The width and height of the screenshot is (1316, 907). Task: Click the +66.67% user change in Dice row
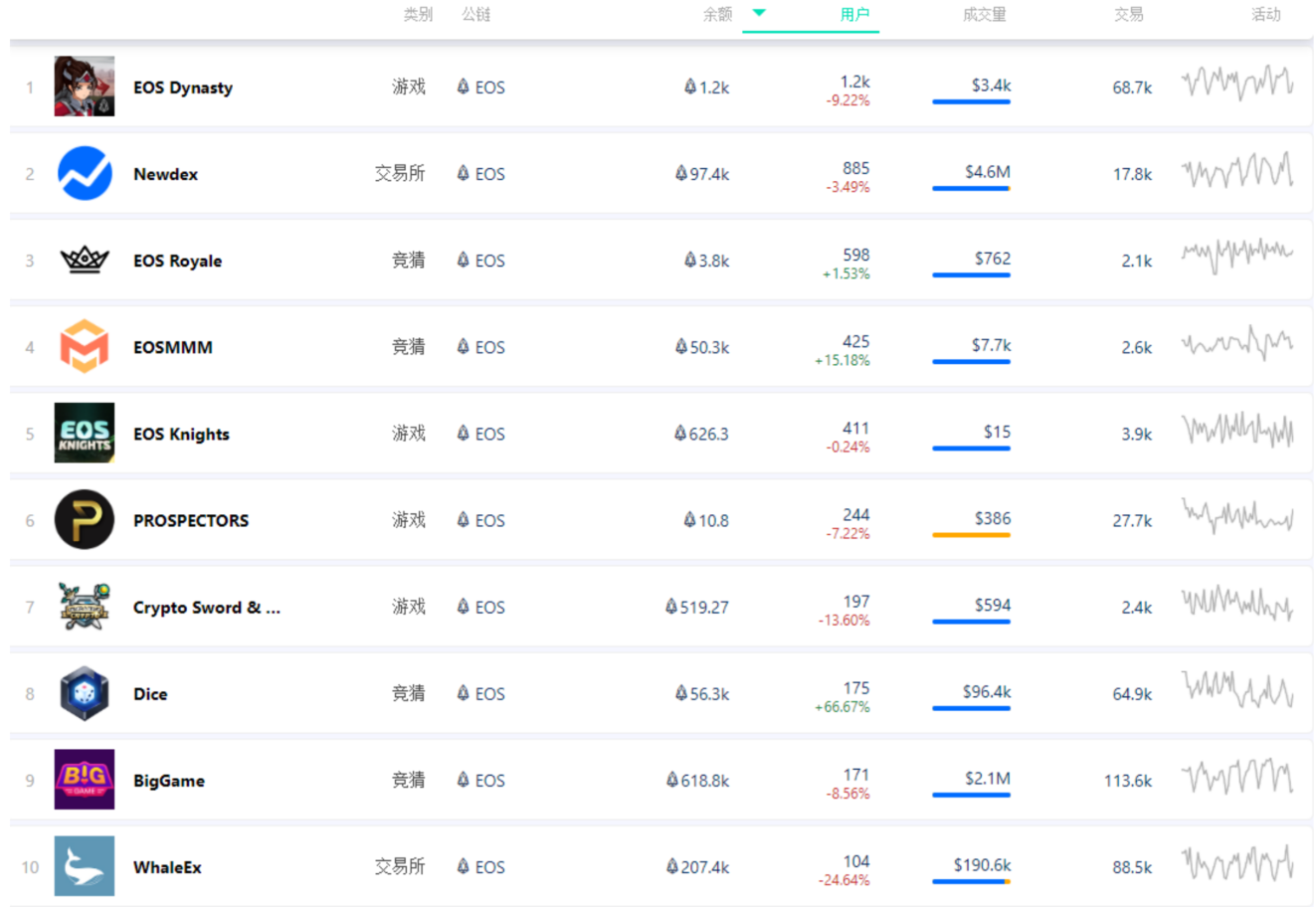click(843, 707)
